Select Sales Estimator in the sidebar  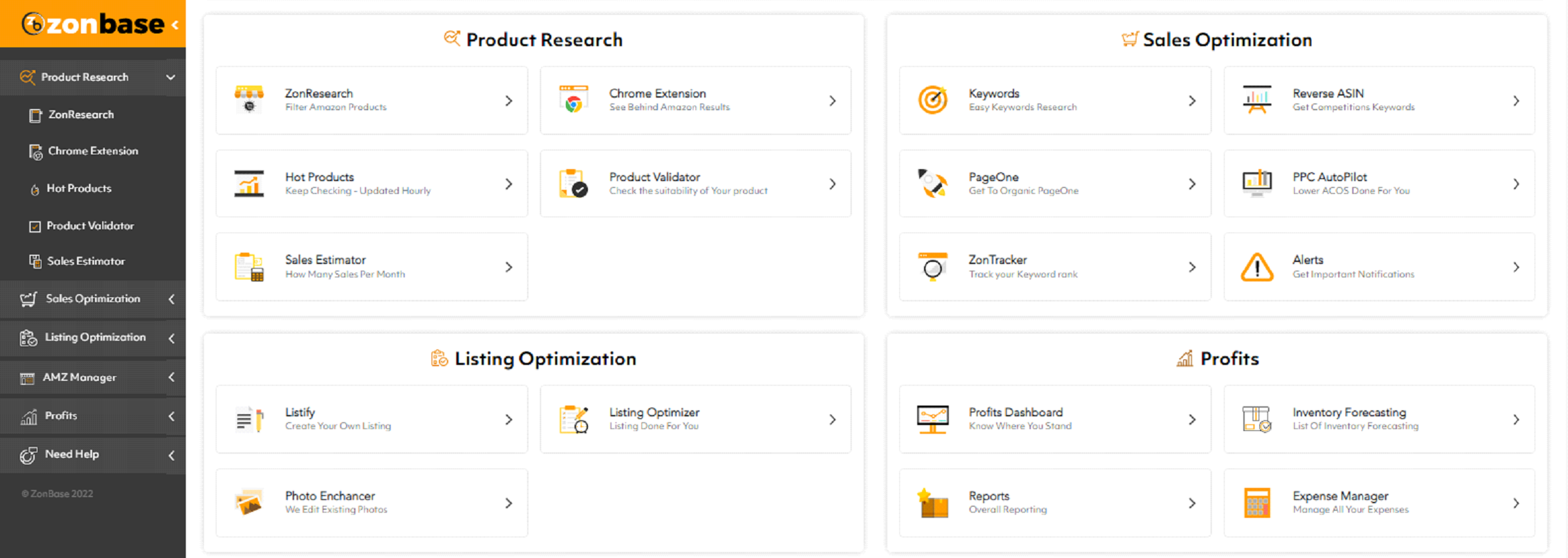click(x=86, y=261)
